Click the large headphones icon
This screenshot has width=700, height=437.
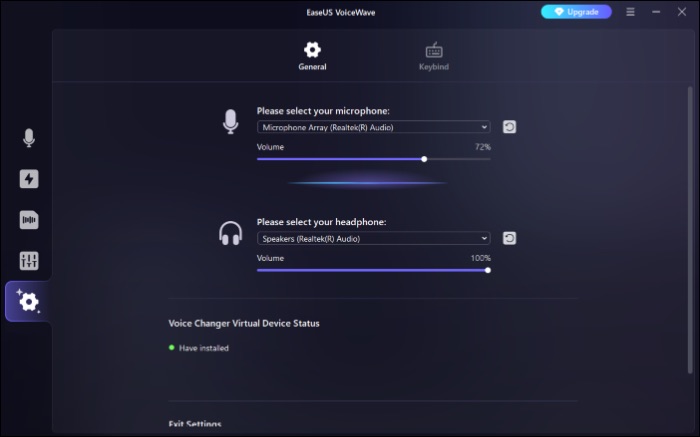point(231,234)
